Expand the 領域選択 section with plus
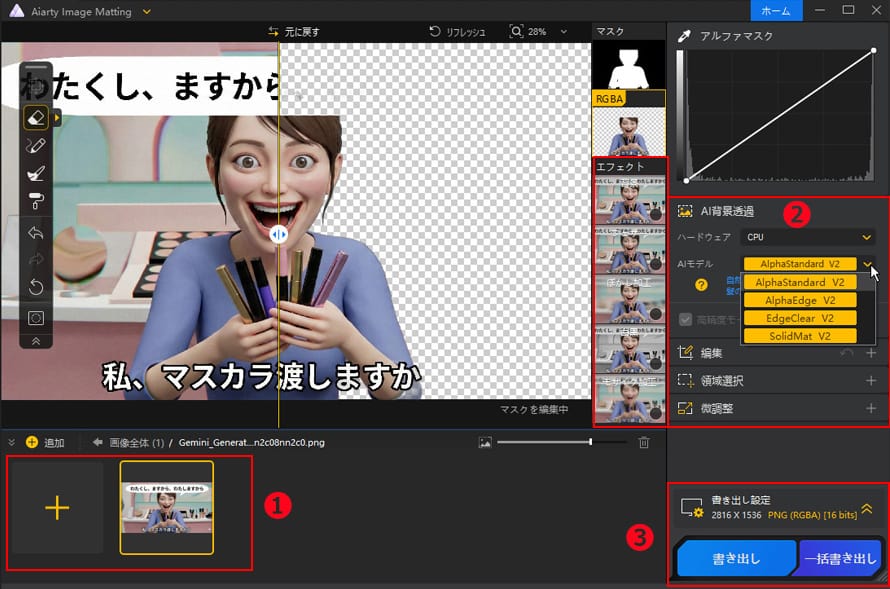 pos(870,381)
